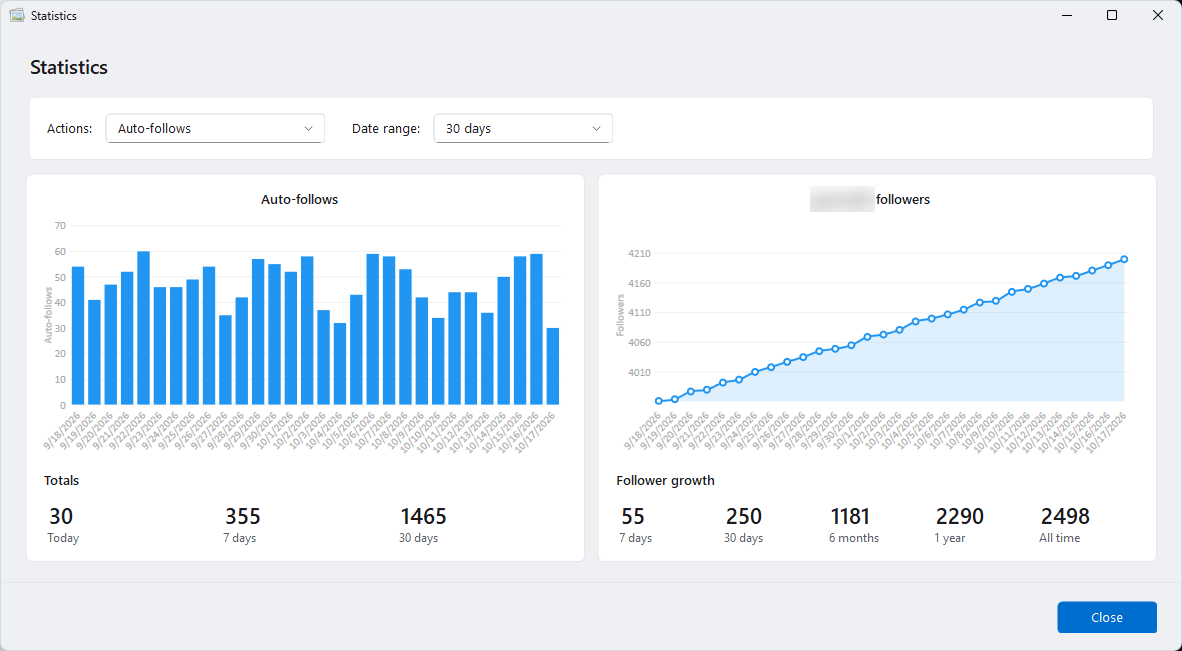Maximize the Statistics window
1182x651 pixels.
tap(1112, 15)
